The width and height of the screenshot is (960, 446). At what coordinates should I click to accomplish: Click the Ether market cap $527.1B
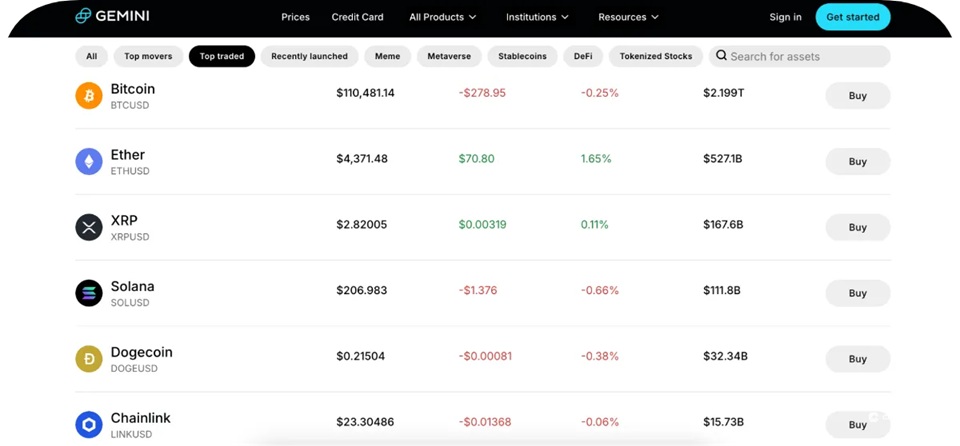(722, 159)
